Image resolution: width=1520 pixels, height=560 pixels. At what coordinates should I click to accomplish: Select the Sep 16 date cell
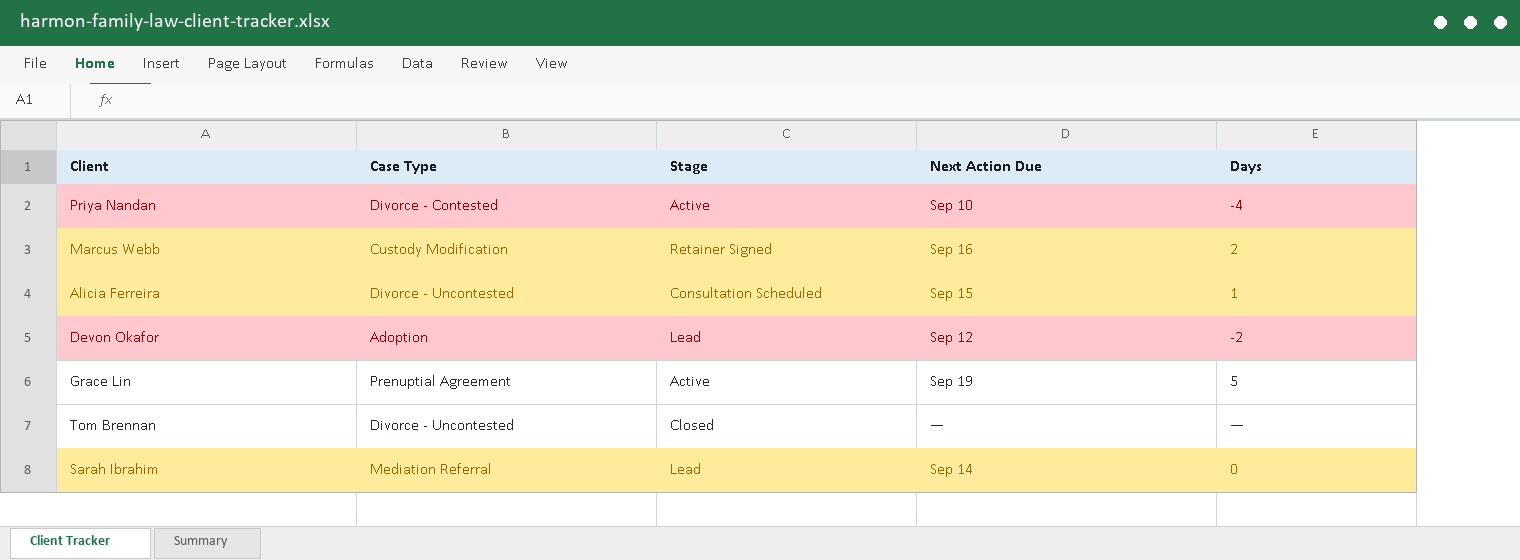(1066, 250)
